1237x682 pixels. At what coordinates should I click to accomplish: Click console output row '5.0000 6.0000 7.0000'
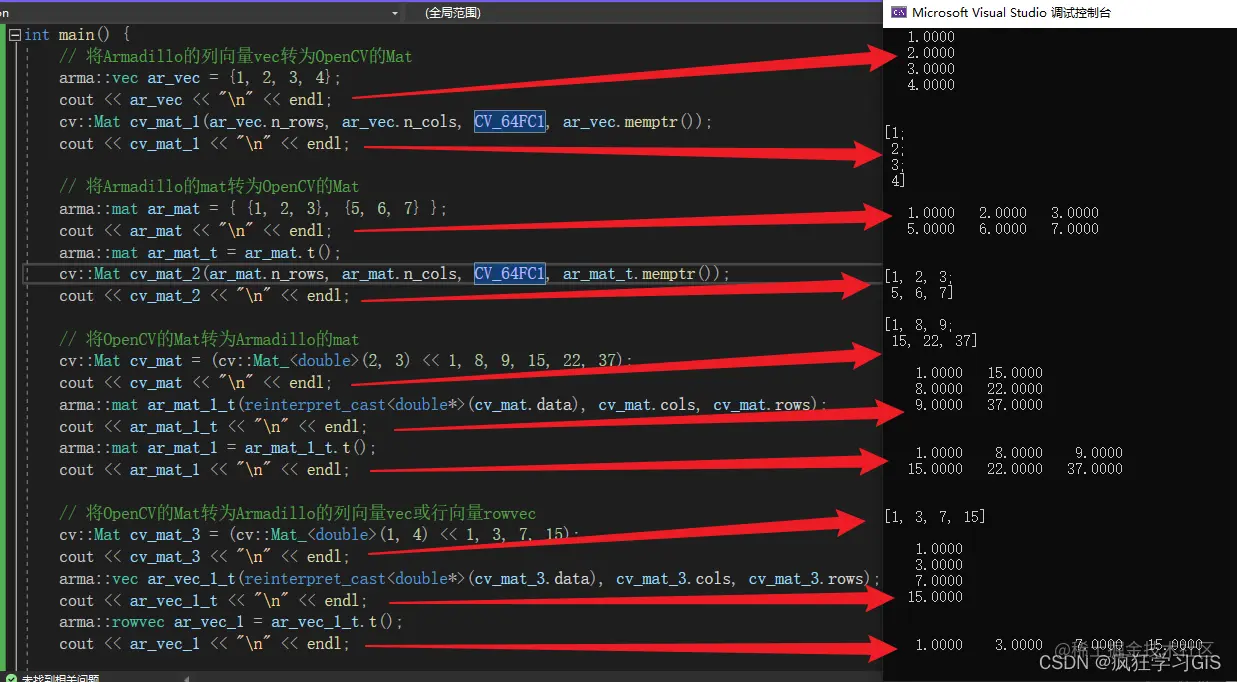(1003, 229)
